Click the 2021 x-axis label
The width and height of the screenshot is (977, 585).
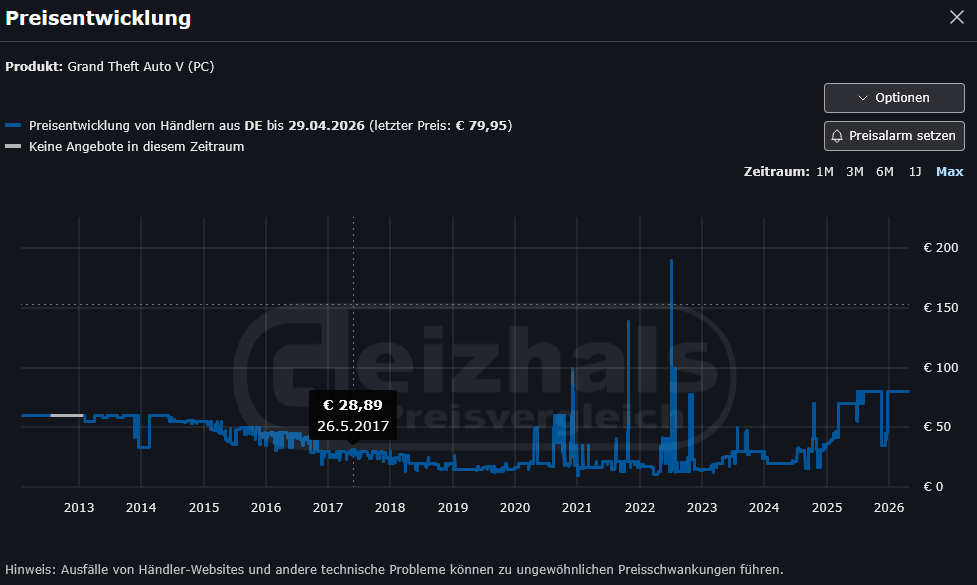click(577, 507)
